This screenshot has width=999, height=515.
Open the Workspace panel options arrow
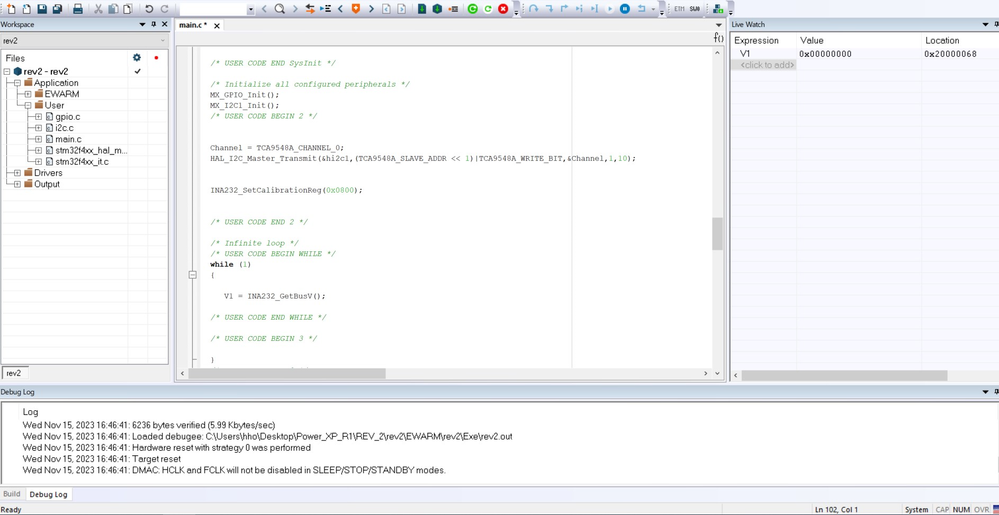143,24
